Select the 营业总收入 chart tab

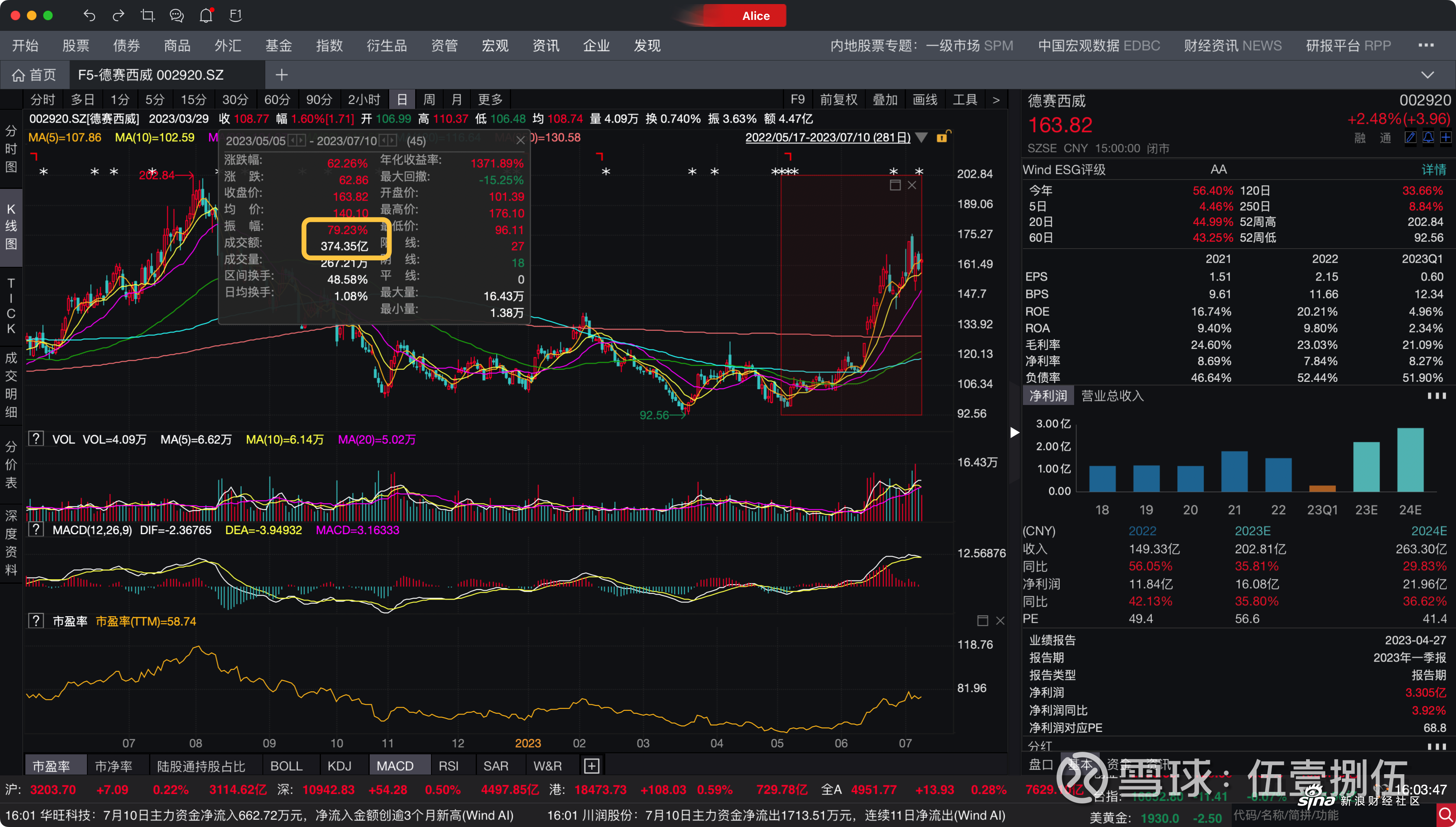pyautogui.click(x=1112, y=396)
